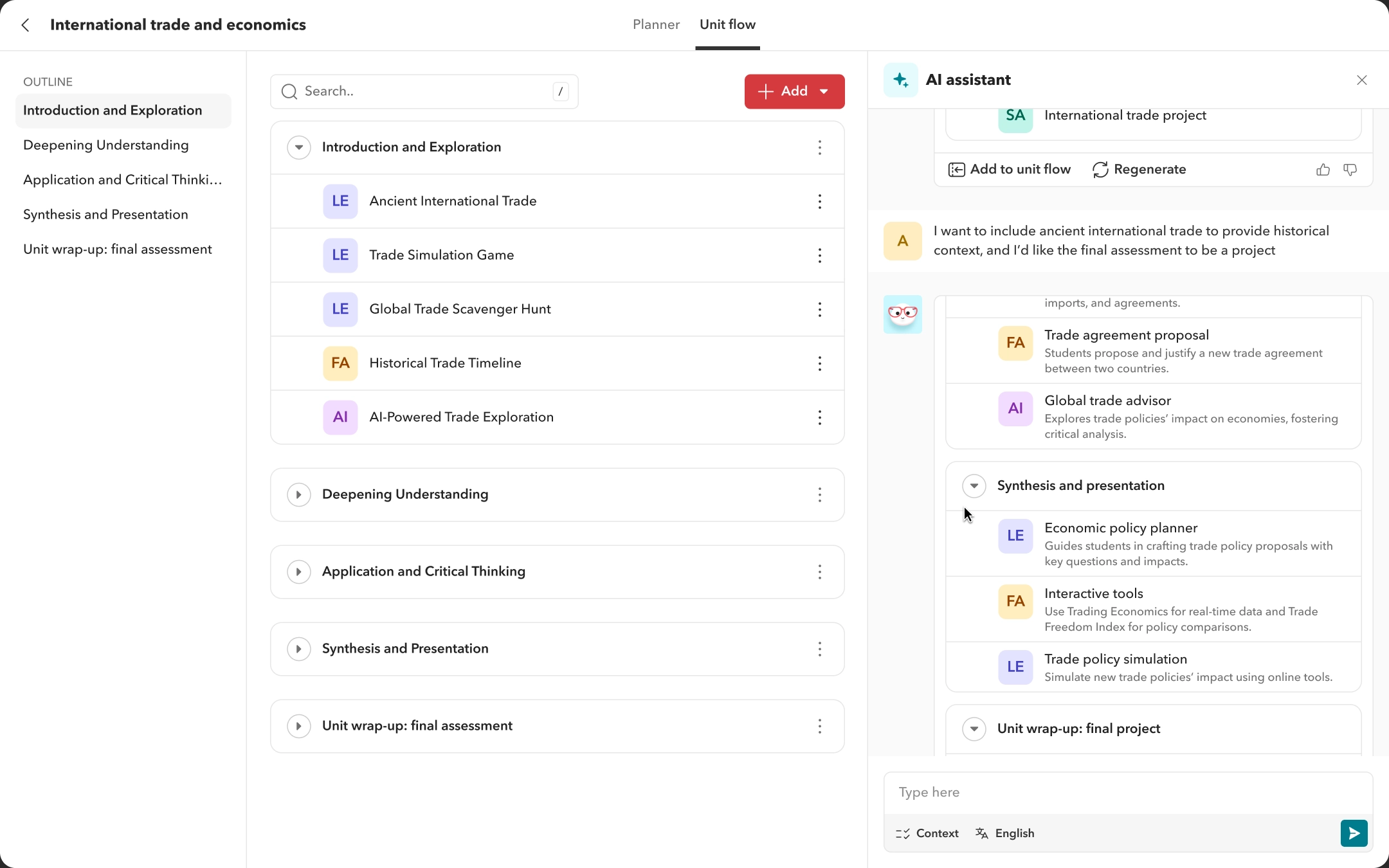
Task: Select Synthesis and Presentation in the outline
Action: [123, 215]
